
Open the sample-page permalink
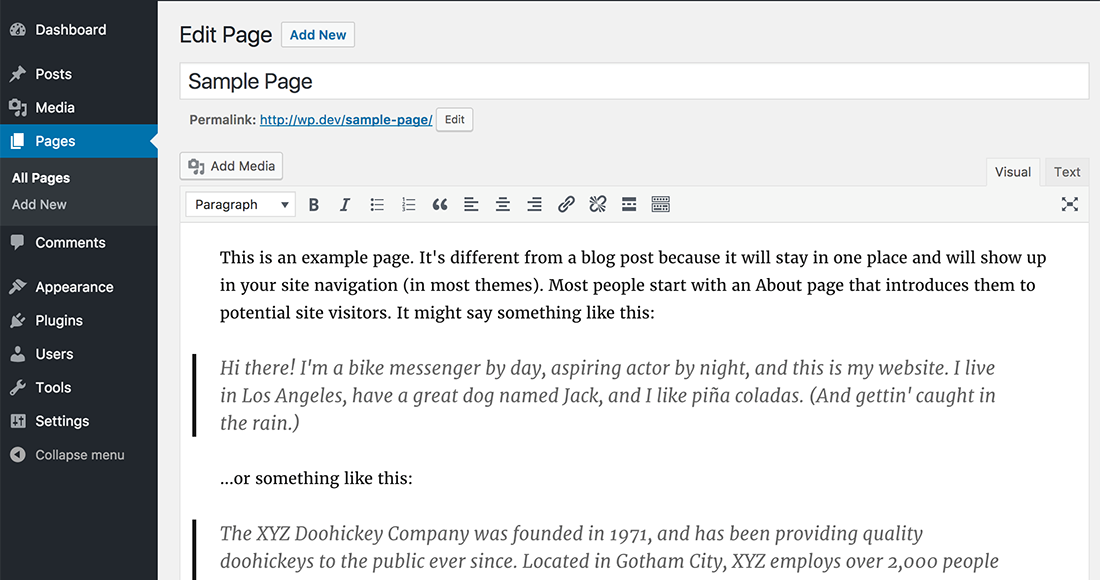pos(345,119)
